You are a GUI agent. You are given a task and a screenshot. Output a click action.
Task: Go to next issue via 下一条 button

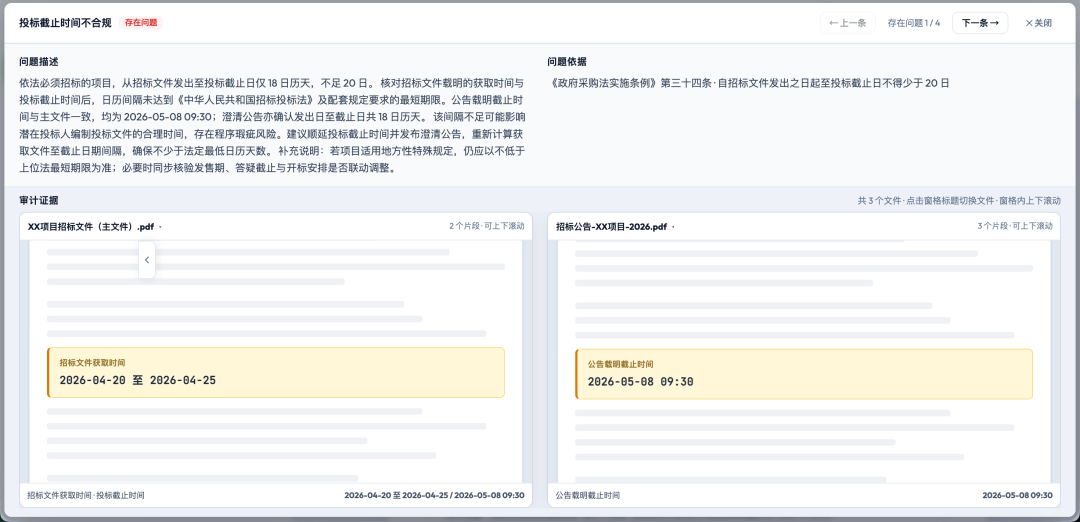(x=979, y=23)
